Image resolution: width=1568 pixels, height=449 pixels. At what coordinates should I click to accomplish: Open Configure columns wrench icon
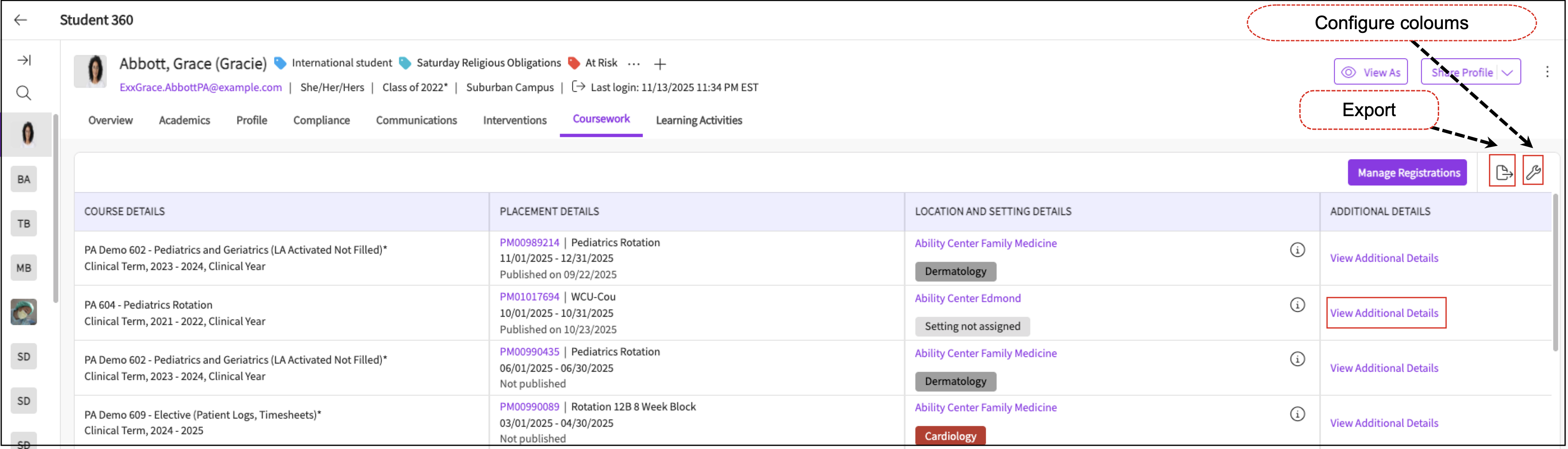pos(1534,173)
